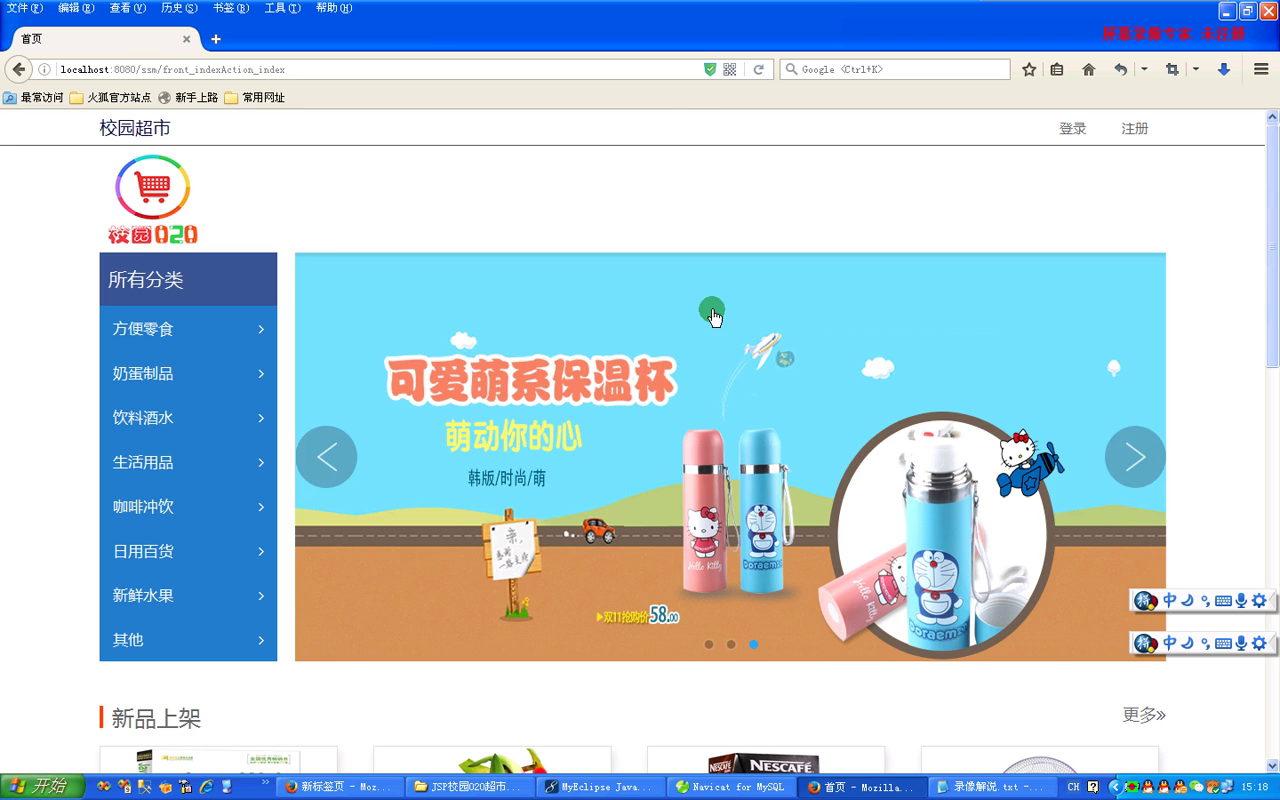
Task: Select the 首页 tab
Action: 100,39
